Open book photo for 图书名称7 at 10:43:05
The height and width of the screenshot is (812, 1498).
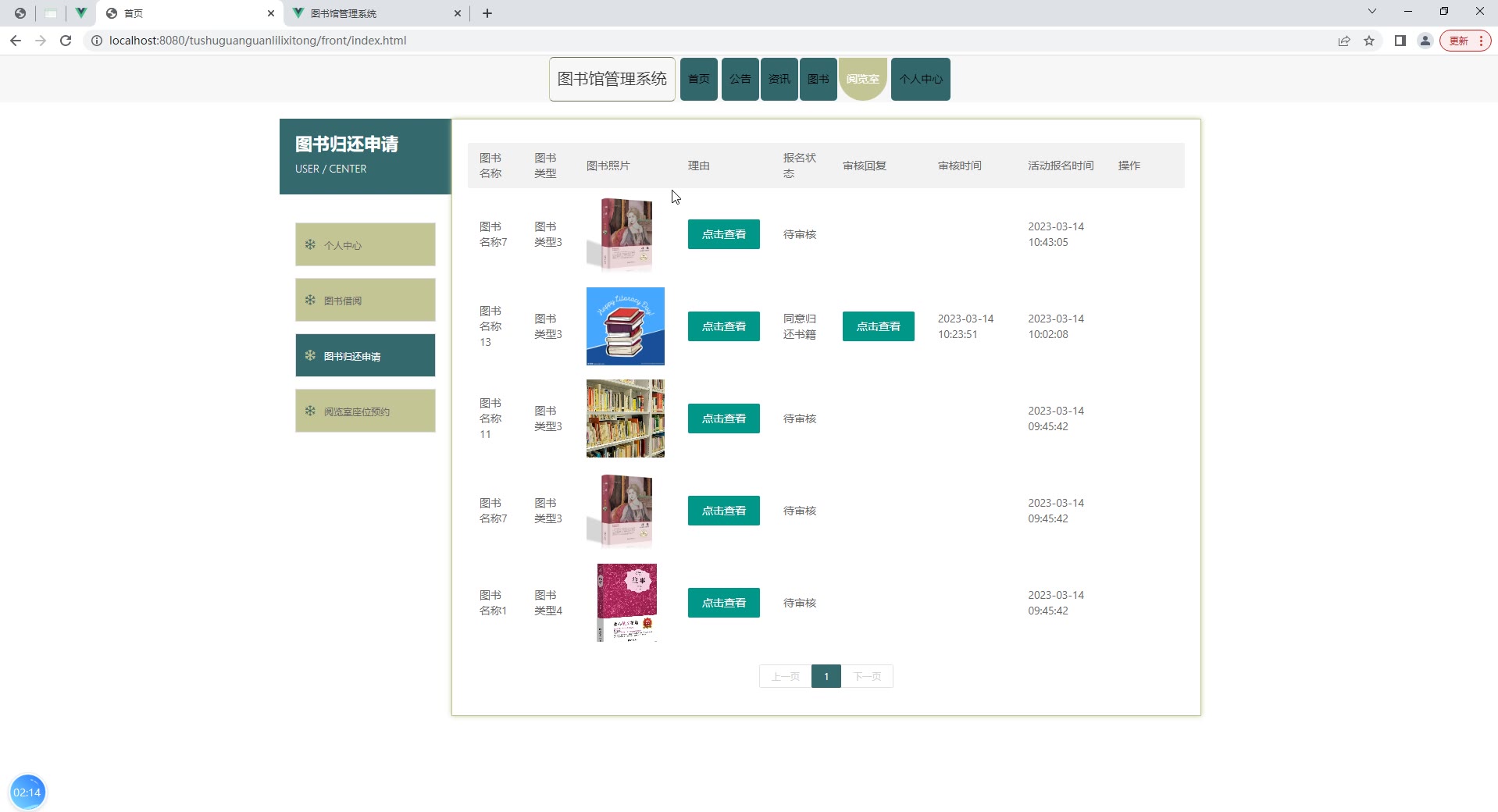click(626, 234)
